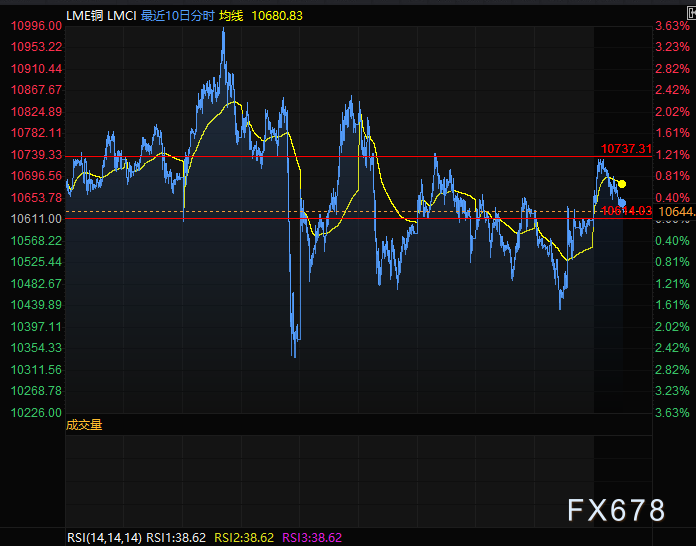
Task: Click the 10737.31 red resistance line label
Action: click(x=626, y=148)
